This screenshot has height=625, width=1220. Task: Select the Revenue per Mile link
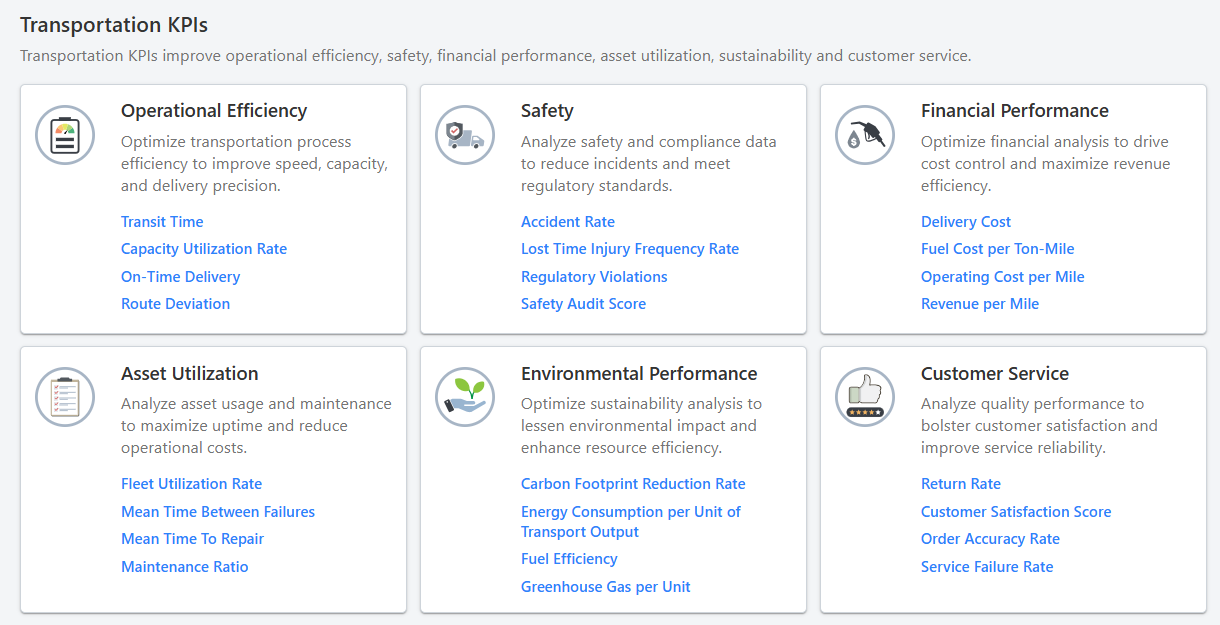980,304
